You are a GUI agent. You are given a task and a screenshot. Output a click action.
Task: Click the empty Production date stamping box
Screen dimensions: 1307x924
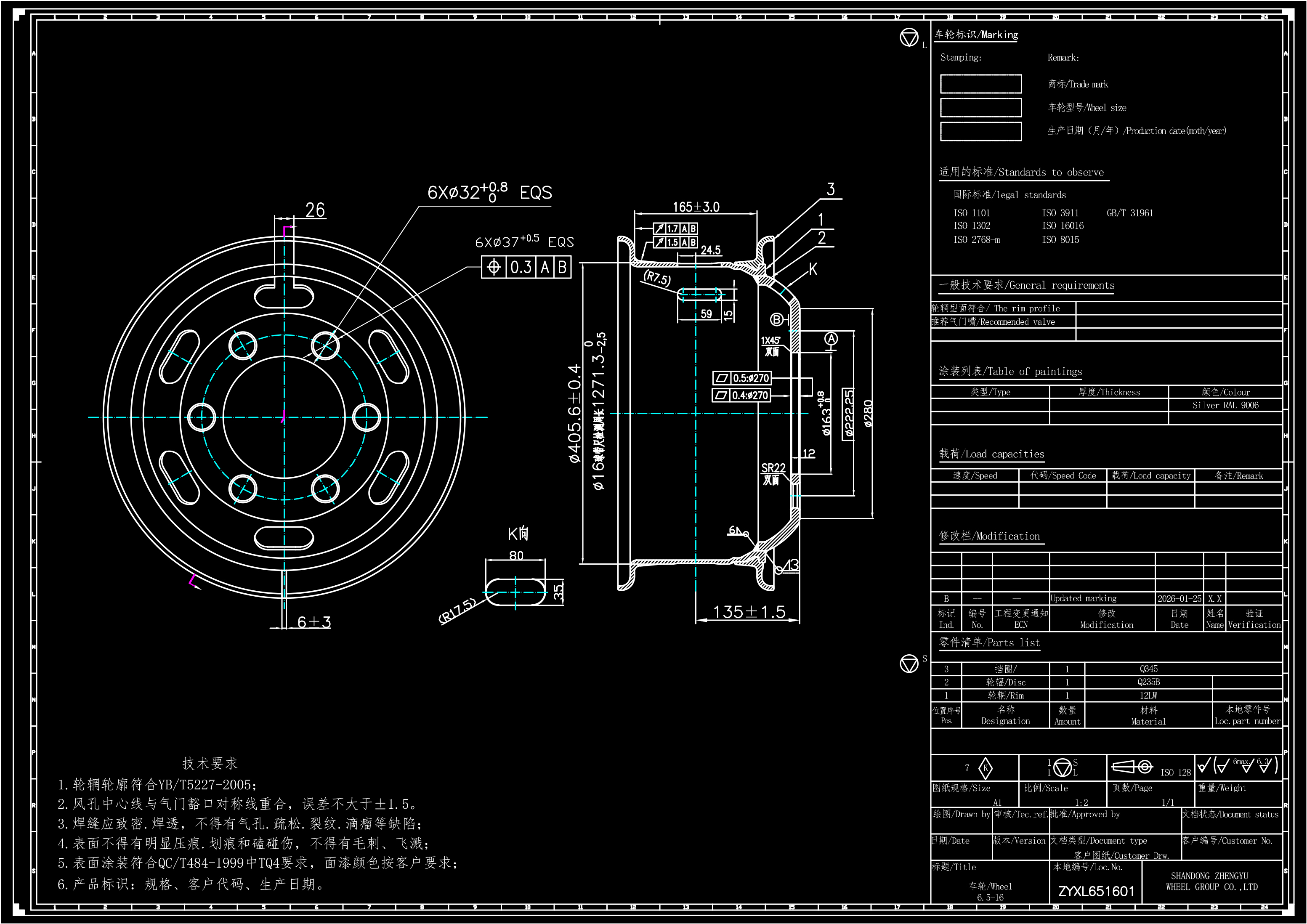[980, 131]
